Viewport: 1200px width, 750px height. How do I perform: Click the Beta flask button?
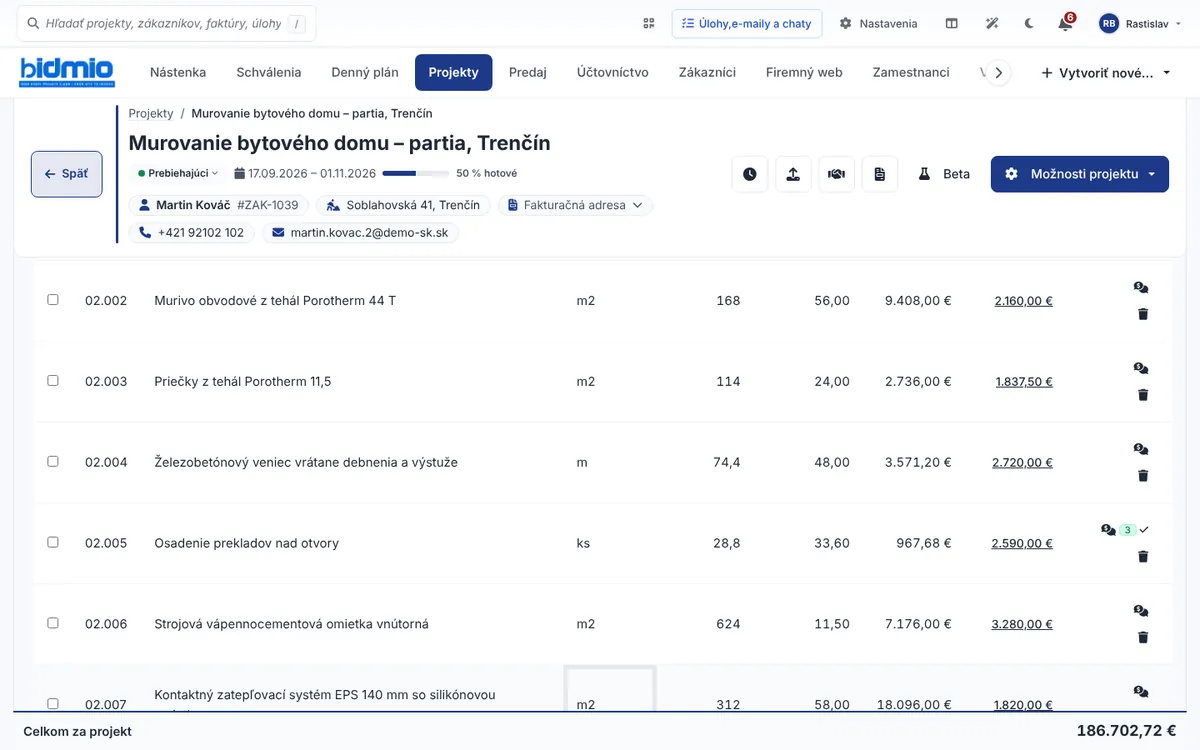pyautogui.click(x=944, y=174)
